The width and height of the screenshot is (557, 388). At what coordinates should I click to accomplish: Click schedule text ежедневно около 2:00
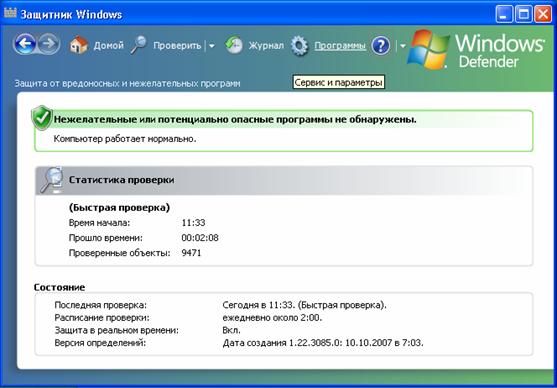tap(272, 318)
